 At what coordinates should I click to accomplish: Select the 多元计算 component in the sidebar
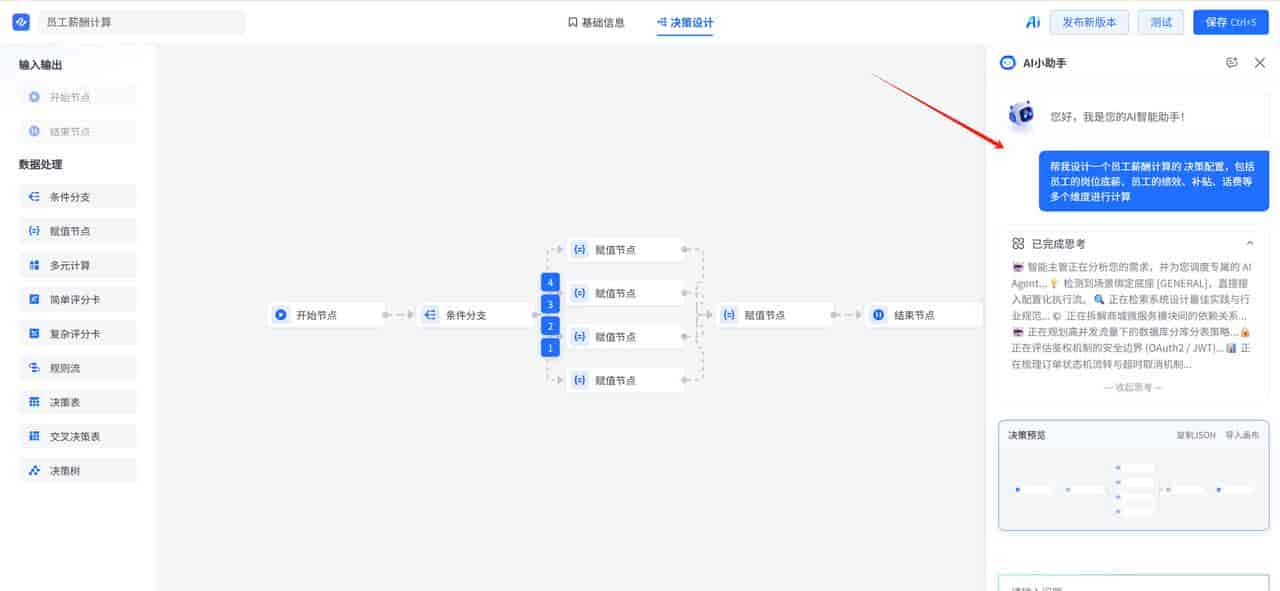[78, 265]
